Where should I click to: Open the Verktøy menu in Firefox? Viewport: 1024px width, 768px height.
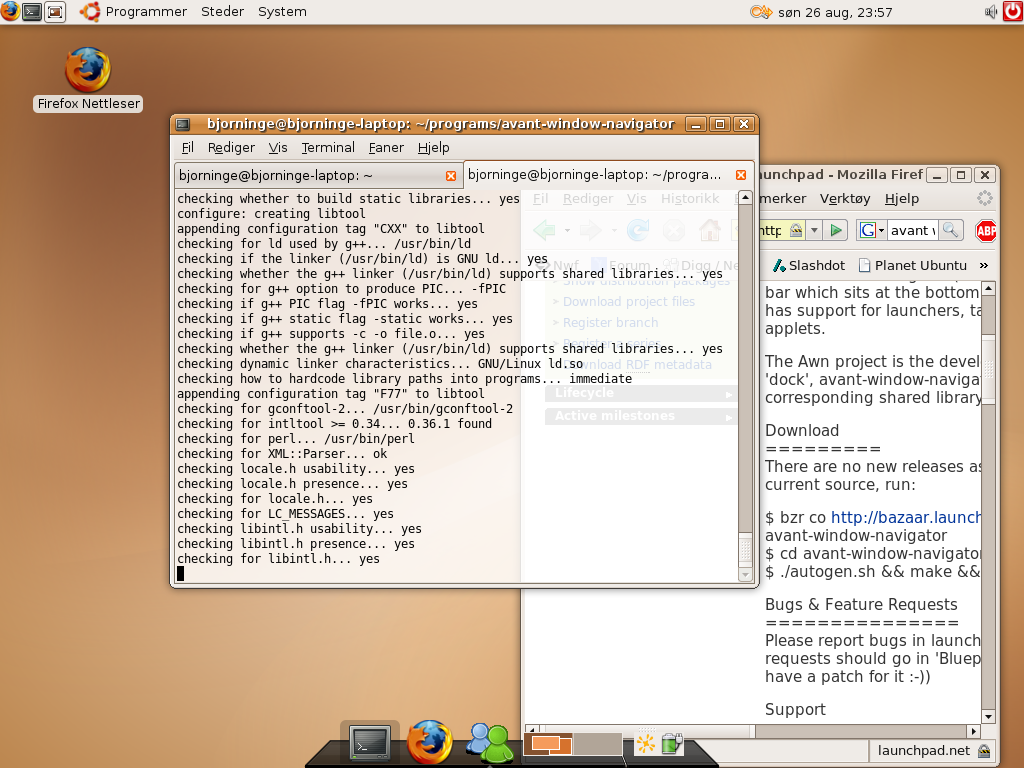tap(845, 199)
